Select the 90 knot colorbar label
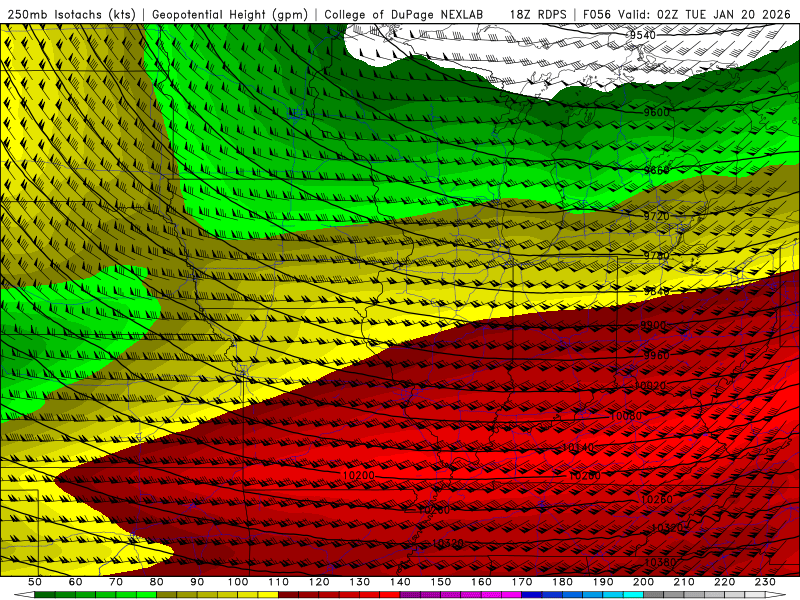 click(x=197, y=582)
